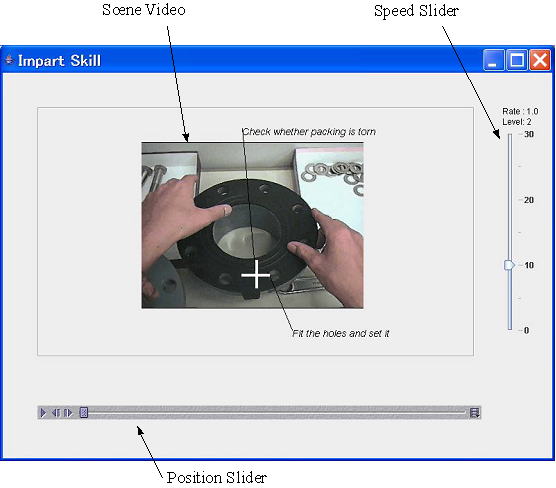The image size is (556, 488).
Task: Click the Level: 2 label
Action: coord(517,122)
